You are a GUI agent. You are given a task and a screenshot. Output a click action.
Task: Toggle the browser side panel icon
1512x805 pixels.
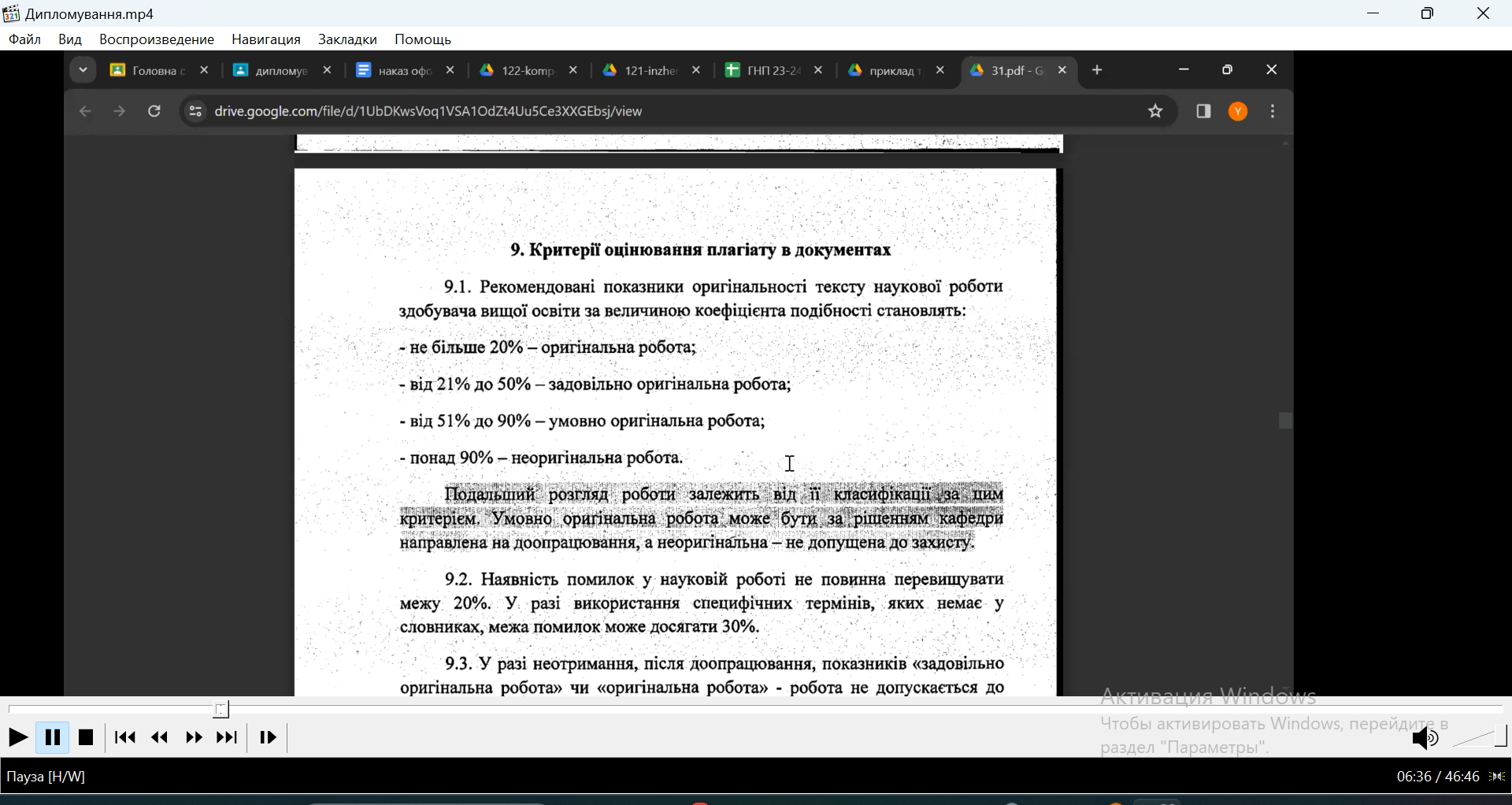tap(1204, 112)
